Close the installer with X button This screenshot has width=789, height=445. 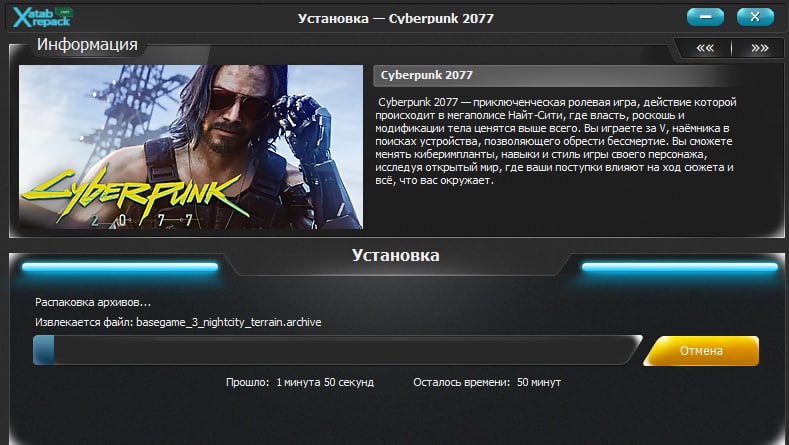tap(755, 17)
